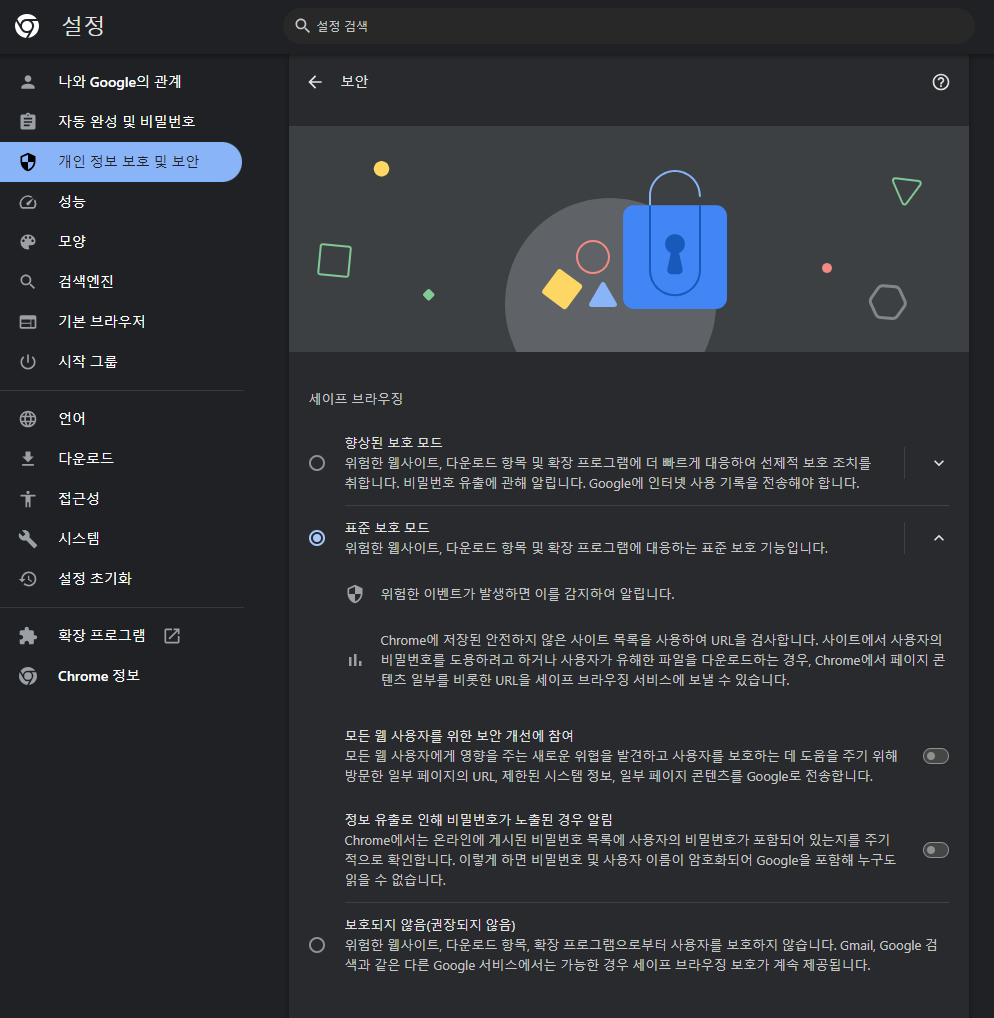Click the reset clock icon for 설정 초기화
Image resolution: width=994 pixels, height=1018 pixels.
28,578
